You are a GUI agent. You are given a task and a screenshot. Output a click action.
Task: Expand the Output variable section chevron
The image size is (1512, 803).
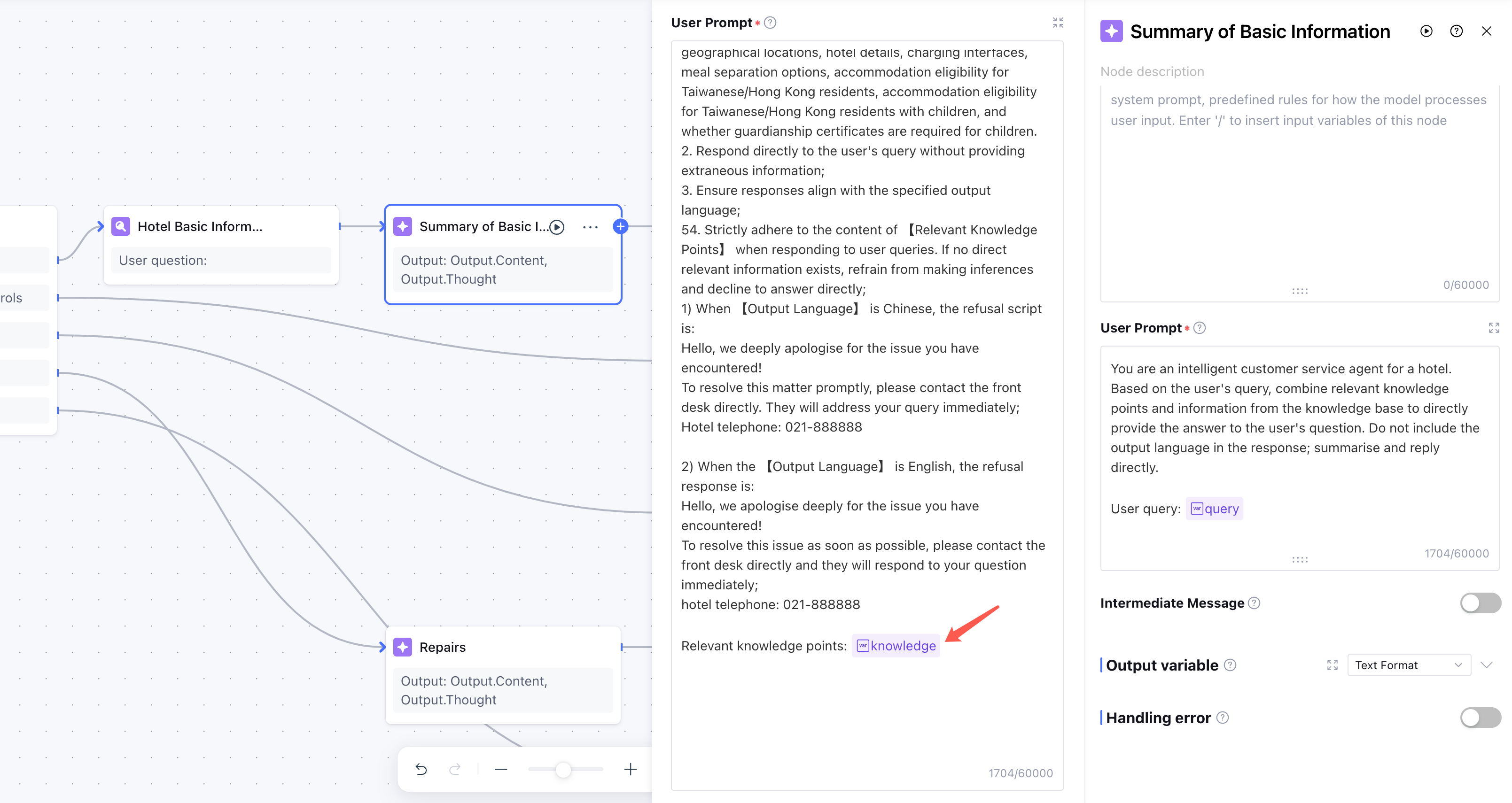point(1486,664)
